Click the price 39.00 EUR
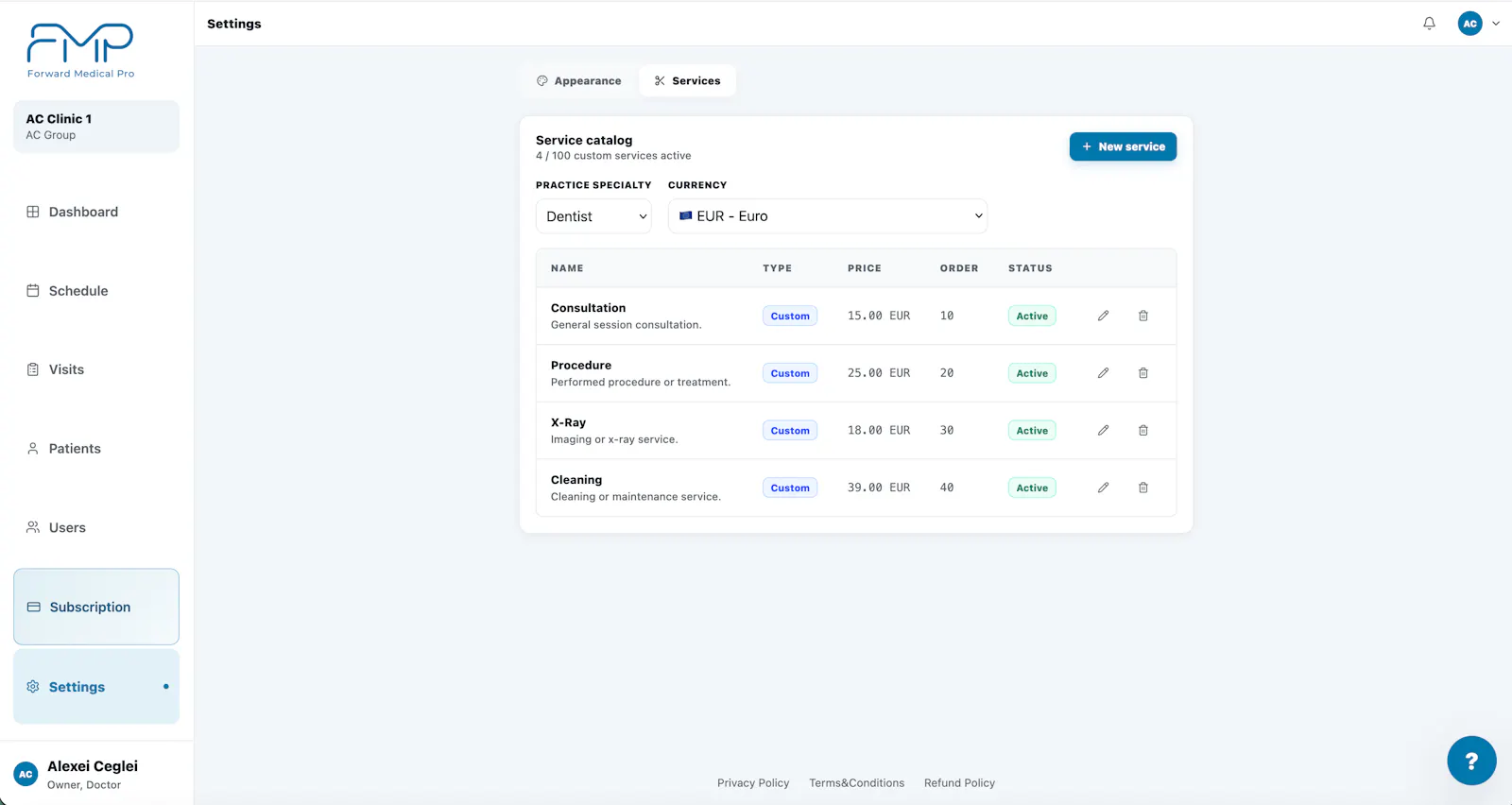Viewport: 1512px width, 805px height. pos(879,488)
